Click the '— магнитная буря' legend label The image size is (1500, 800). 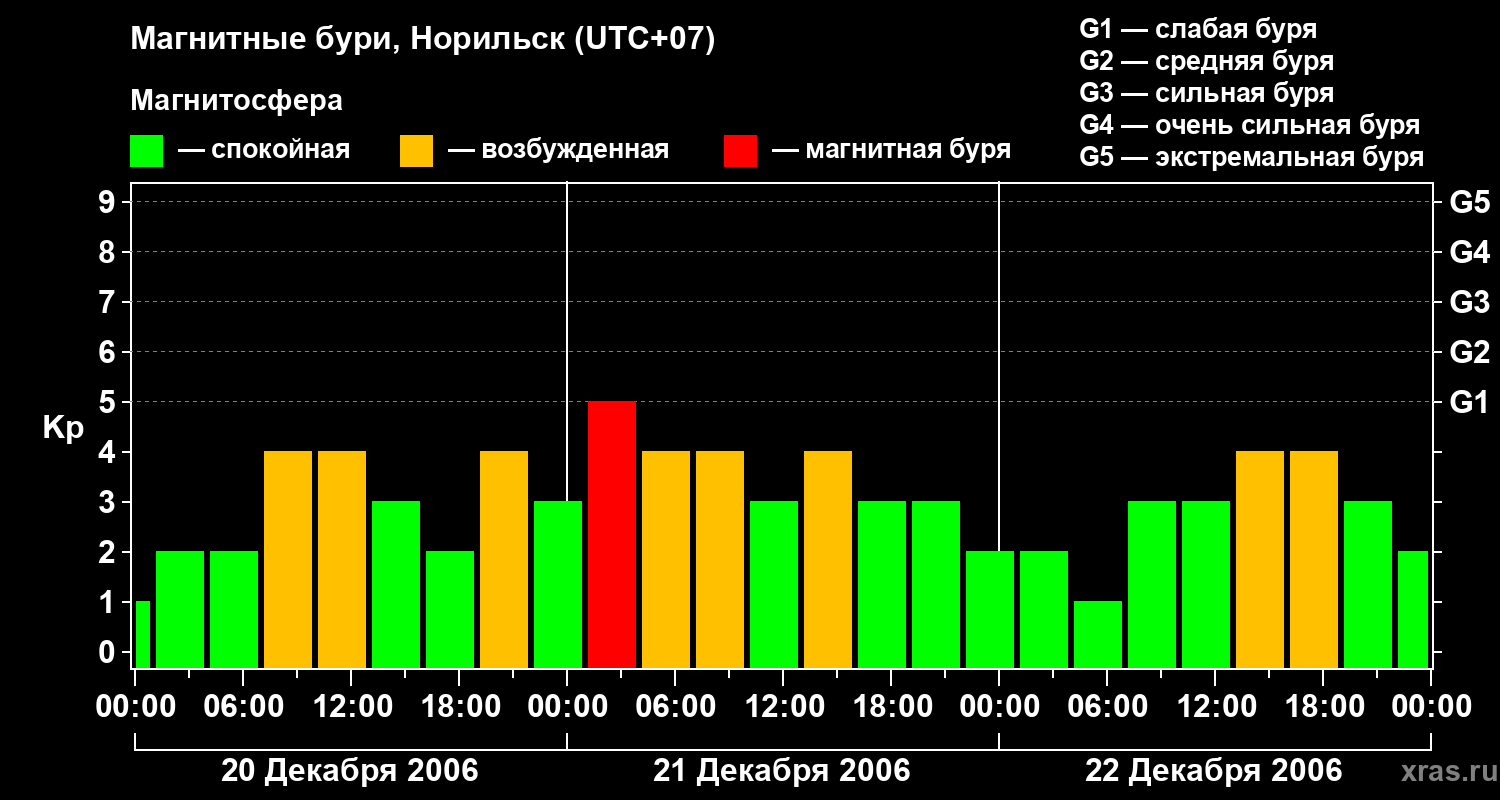[891, 150]
